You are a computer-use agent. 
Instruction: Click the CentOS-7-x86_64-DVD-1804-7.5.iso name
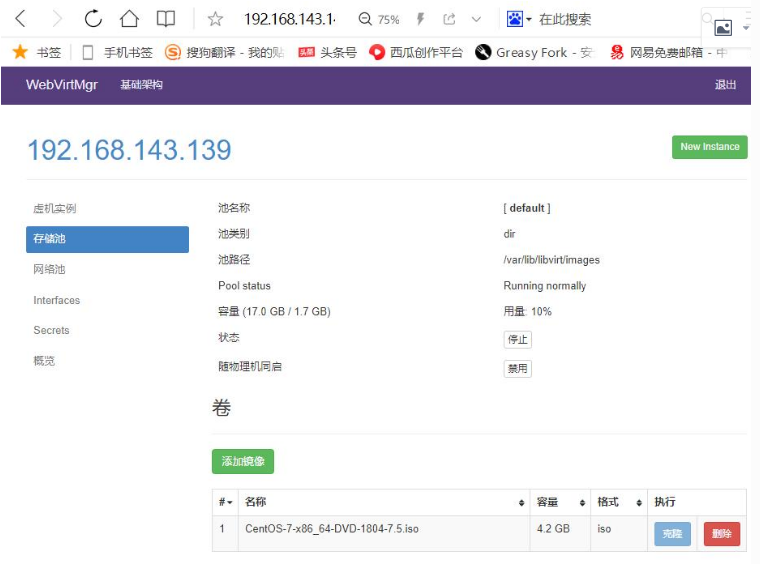click(332, 529)
